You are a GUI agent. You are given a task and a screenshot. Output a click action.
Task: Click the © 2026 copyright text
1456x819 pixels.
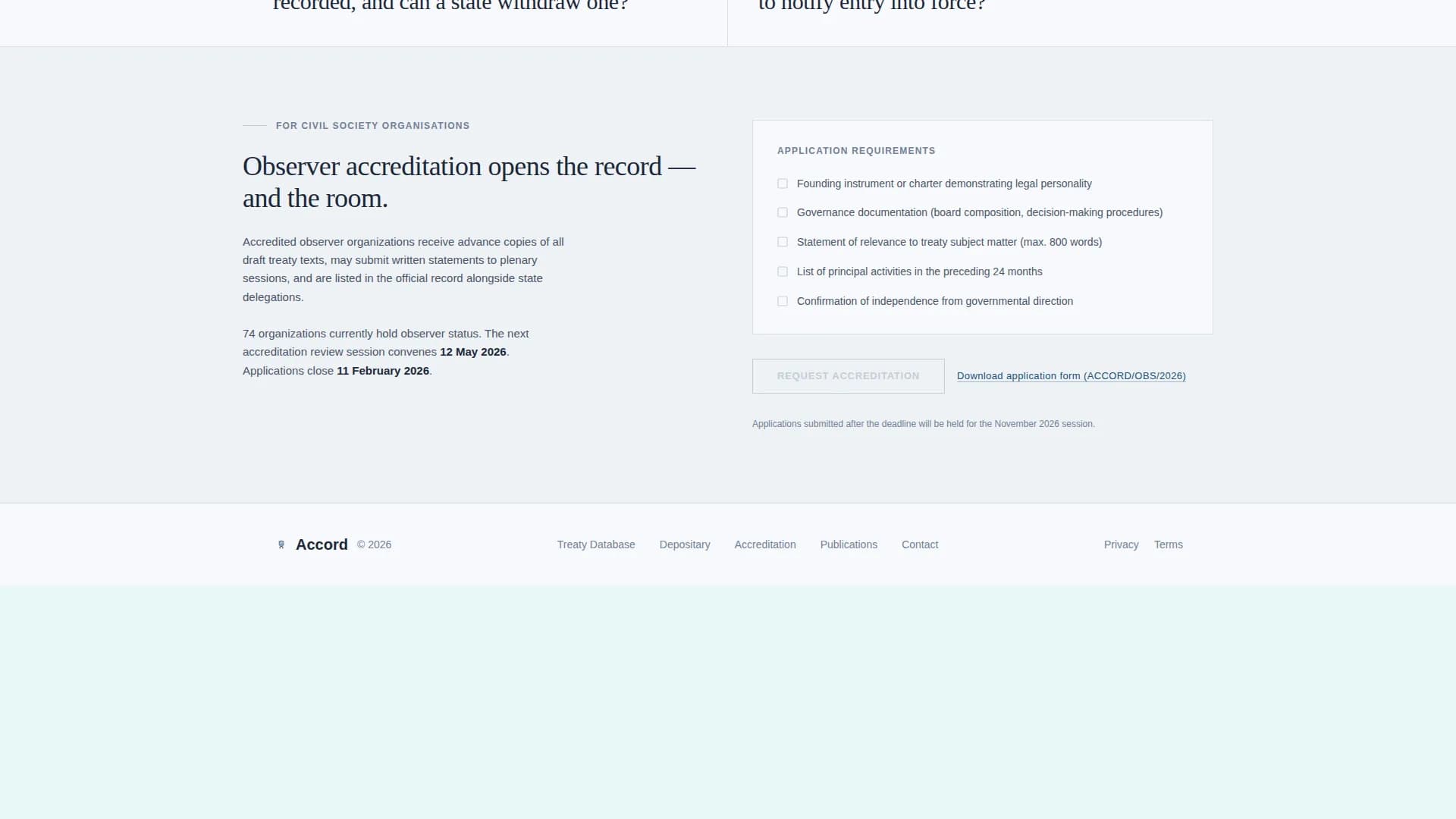pos(374,544)
